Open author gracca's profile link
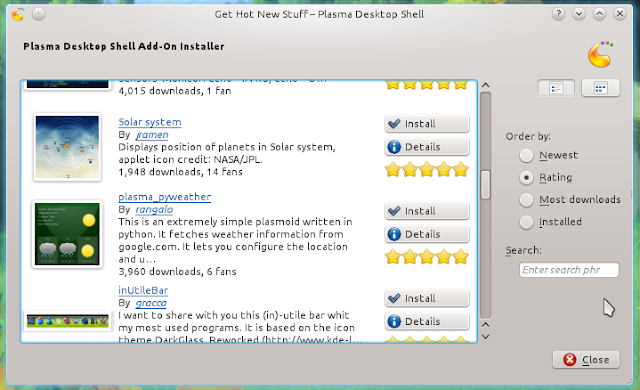 tap(151, 303)
